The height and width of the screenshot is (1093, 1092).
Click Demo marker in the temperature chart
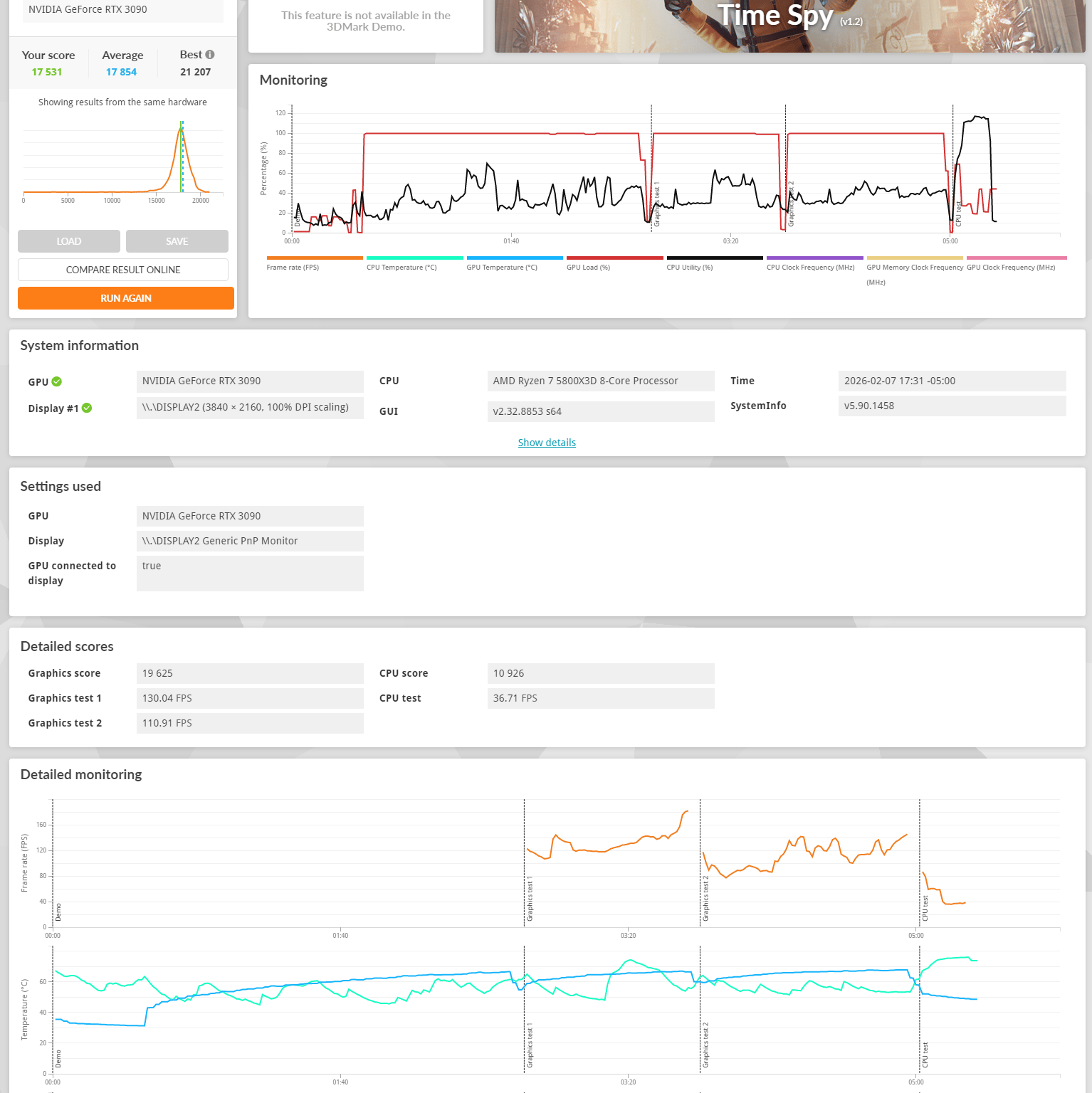58,1059
